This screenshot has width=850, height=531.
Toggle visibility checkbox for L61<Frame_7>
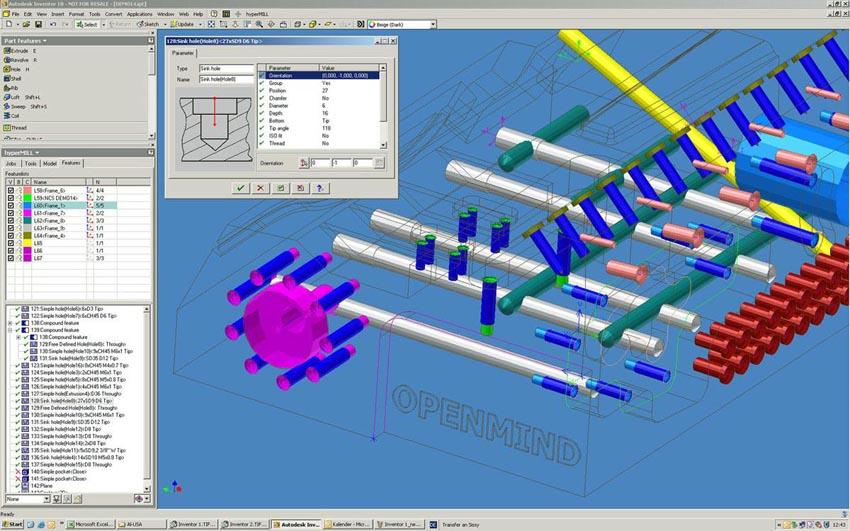[10, 213]
